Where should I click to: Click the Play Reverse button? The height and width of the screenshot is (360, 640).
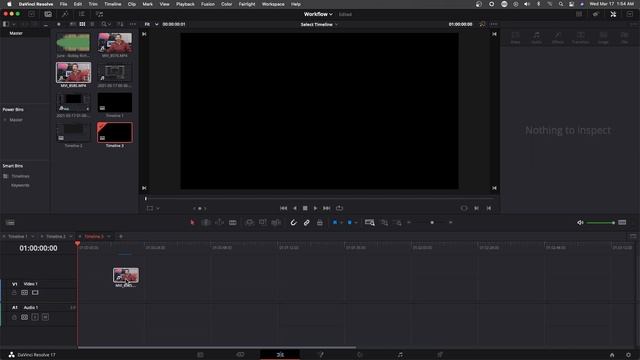click(x=294, y=208)
